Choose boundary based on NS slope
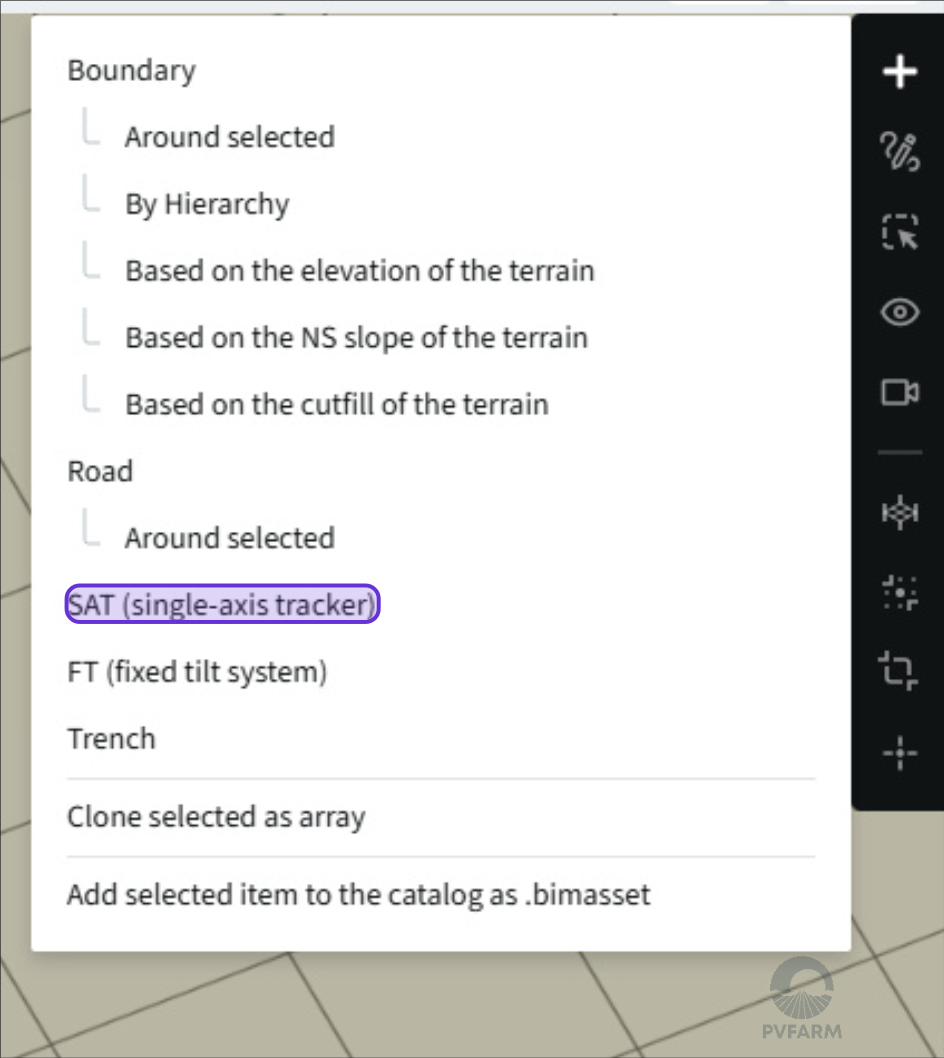 click(x=356, y=338)
